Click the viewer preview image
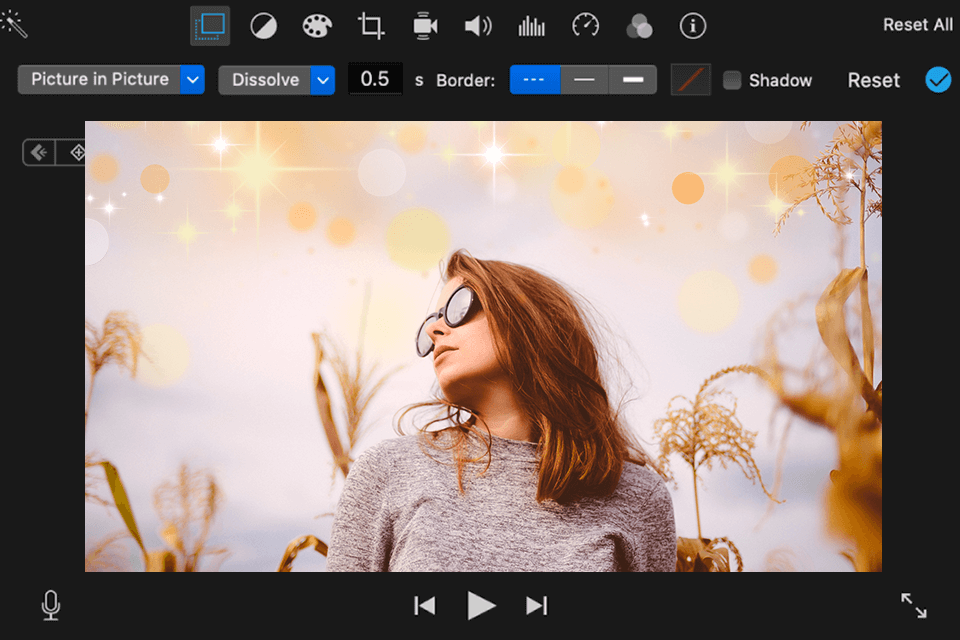The width and height of the screenshot is (960, 640). pos(483,346)
